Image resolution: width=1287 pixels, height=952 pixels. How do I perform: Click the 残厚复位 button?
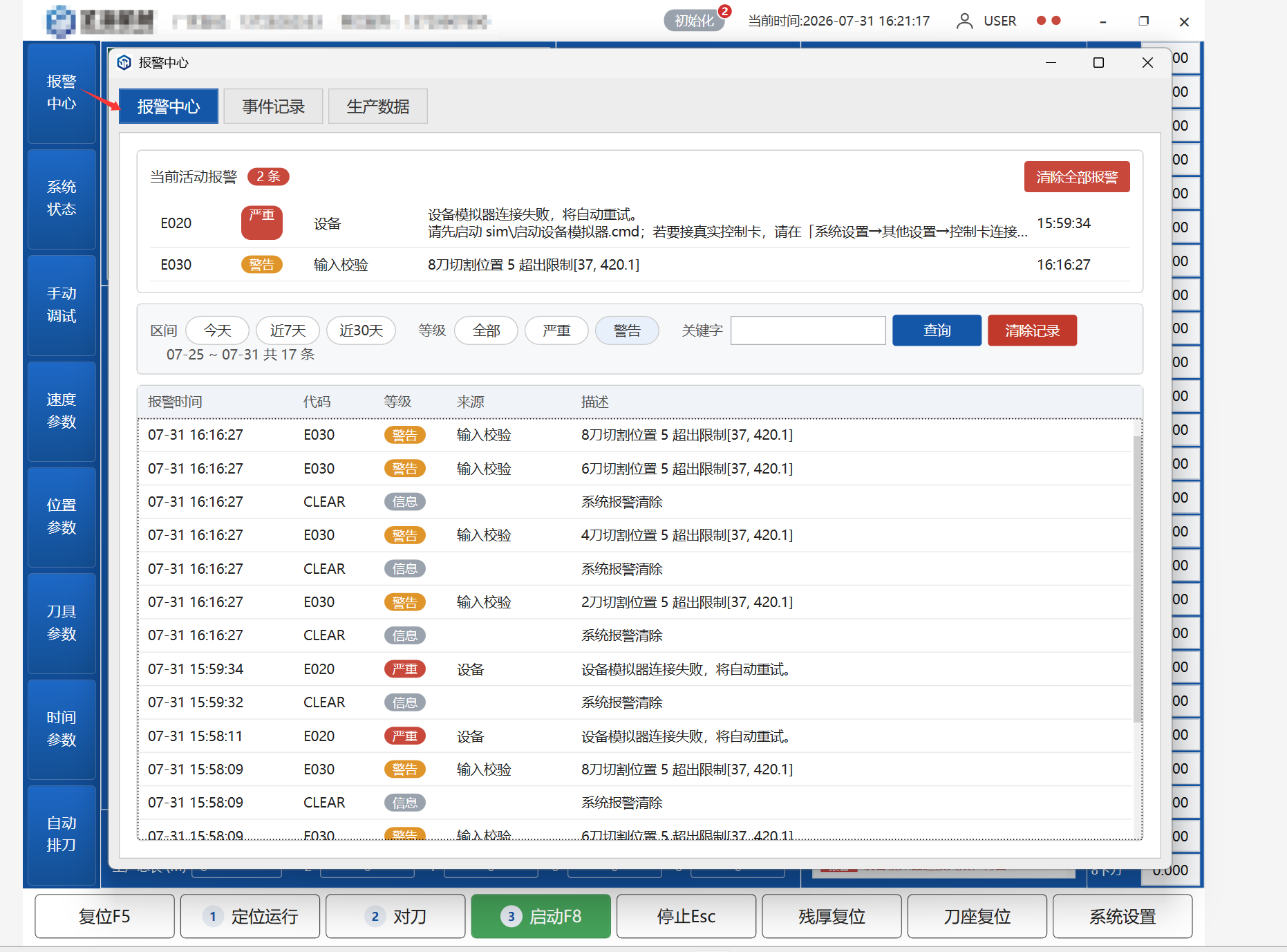click(x=832, y=916)
